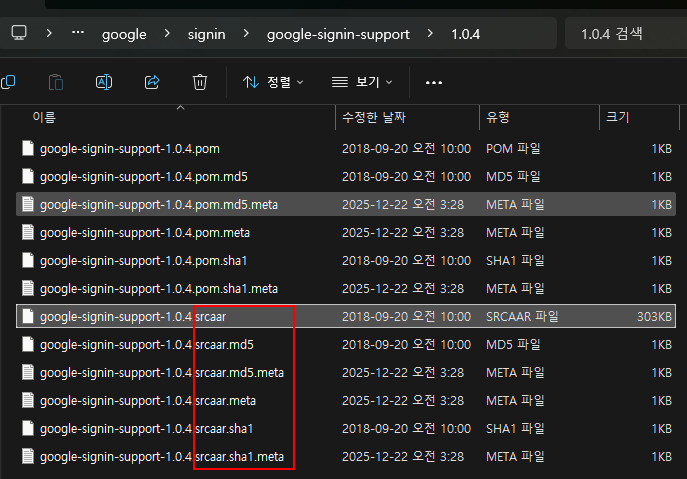687x479 pixels.
Task: Click document icon of srcaar.md5.meta file
Action: pyautogui.click(x=28, y=373)
